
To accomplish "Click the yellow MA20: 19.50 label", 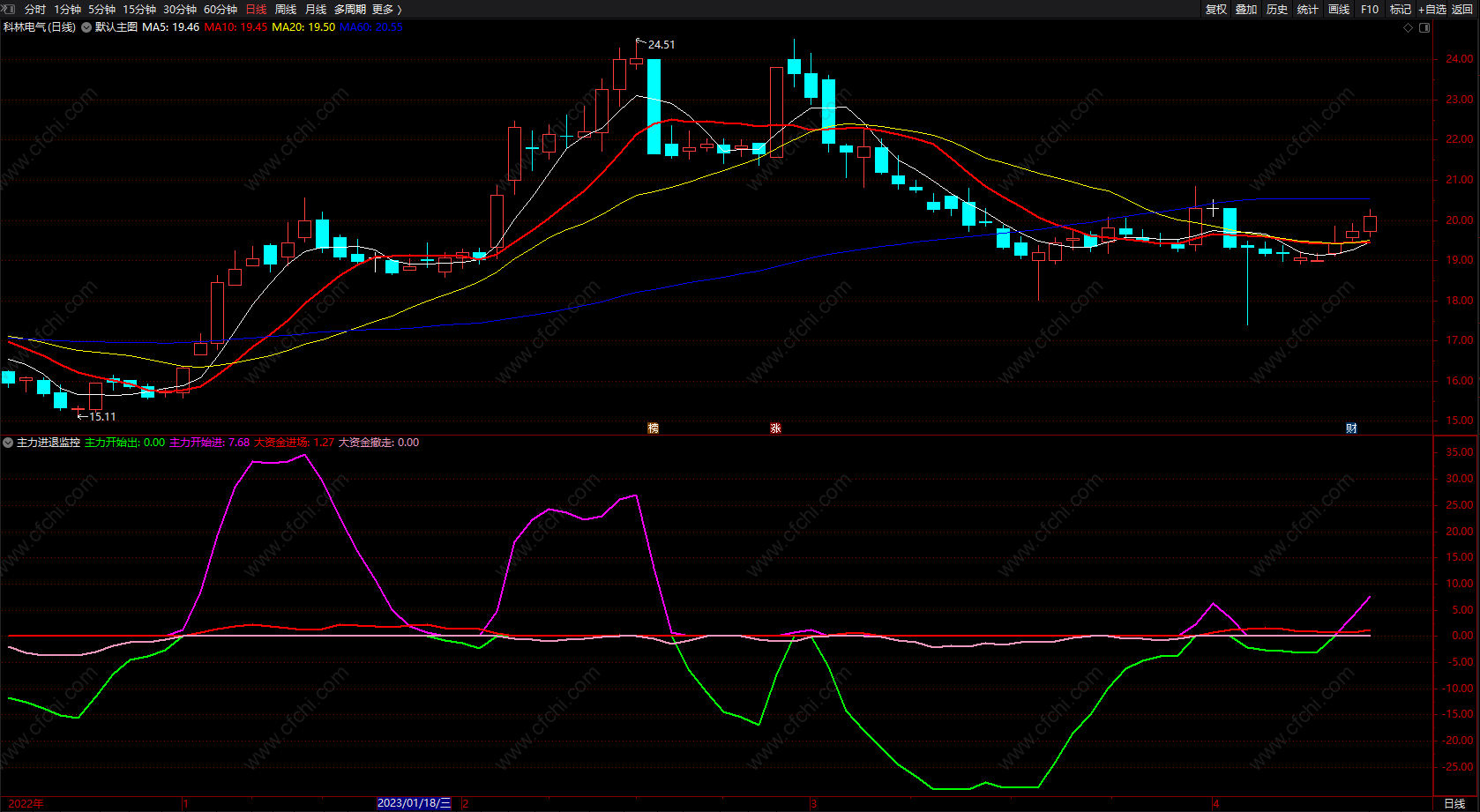I will (303, 27).
